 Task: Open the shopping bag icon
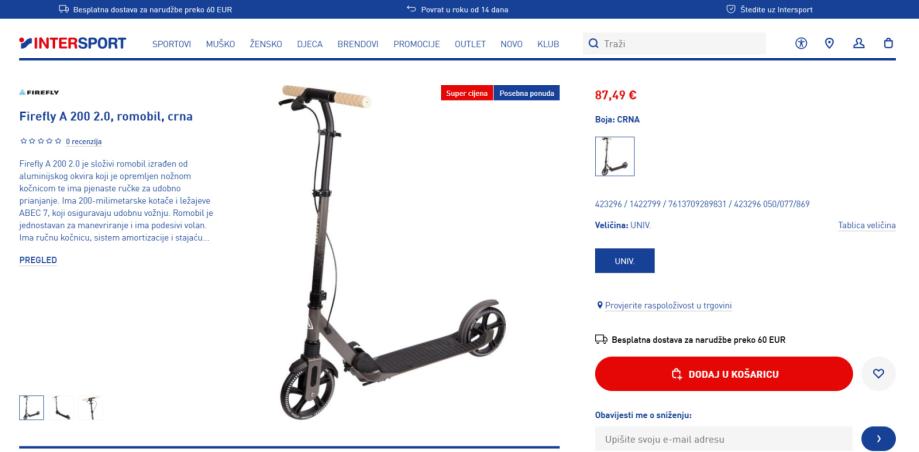(888, 43)
